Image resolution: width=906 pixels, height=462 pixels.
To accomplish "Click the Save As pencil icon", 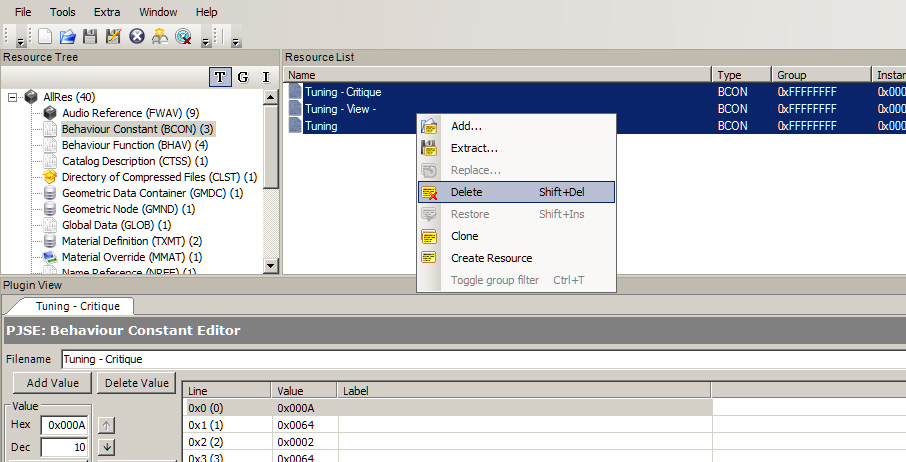I will point(113,37).
